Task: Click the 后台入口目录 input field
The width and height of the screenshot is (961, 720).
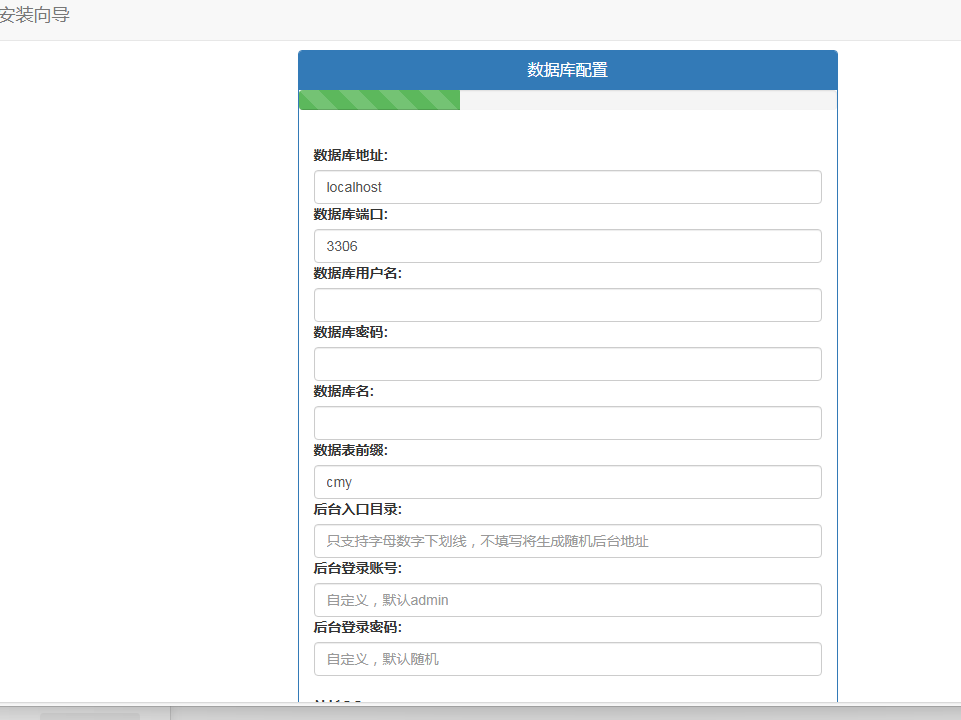Action: (568, 540)
